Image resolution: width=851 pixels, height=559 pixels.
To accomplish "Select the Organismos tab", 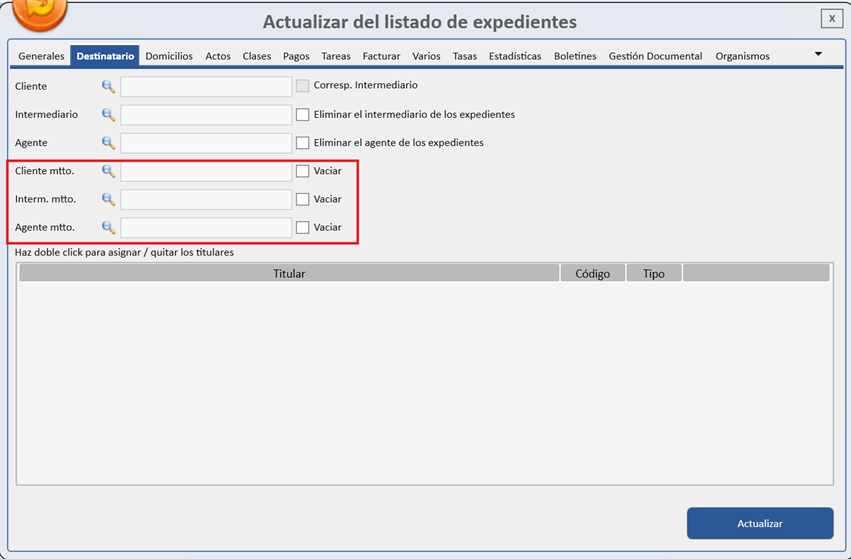I will (742, 56).
